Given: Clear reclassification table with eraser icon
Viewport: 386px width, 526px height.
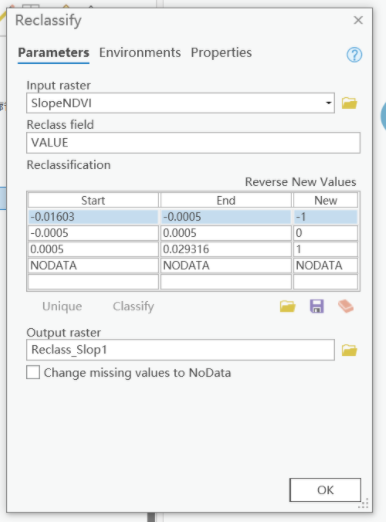Looking at the screenshot, I should 346,306.
